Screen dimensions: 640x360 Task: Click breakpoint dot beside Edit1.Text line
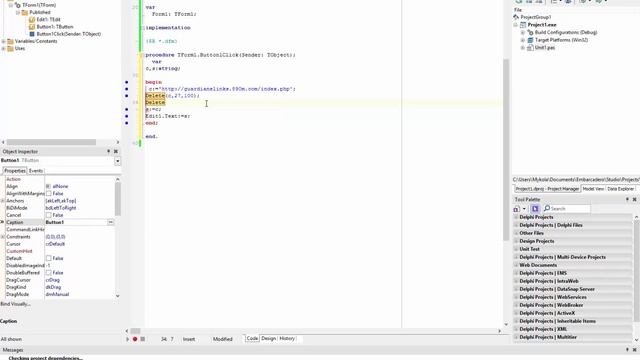click(x=127, y=116)
